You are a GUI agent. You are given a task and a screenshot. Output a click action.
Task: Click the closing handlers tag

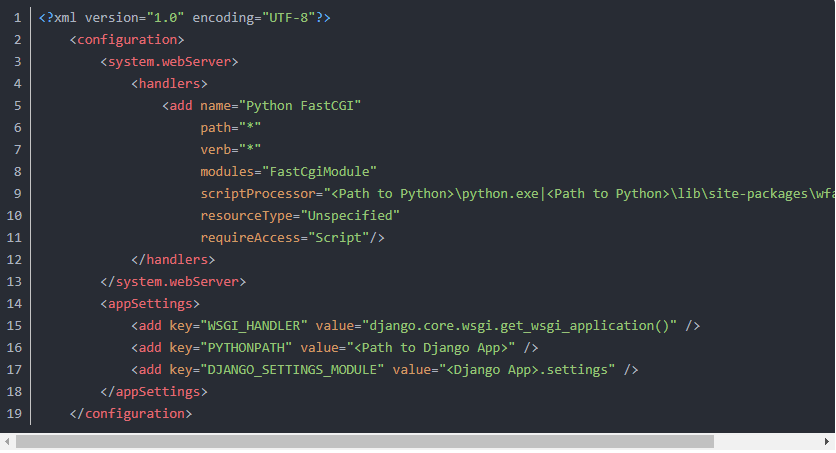[x=173, y=259]
